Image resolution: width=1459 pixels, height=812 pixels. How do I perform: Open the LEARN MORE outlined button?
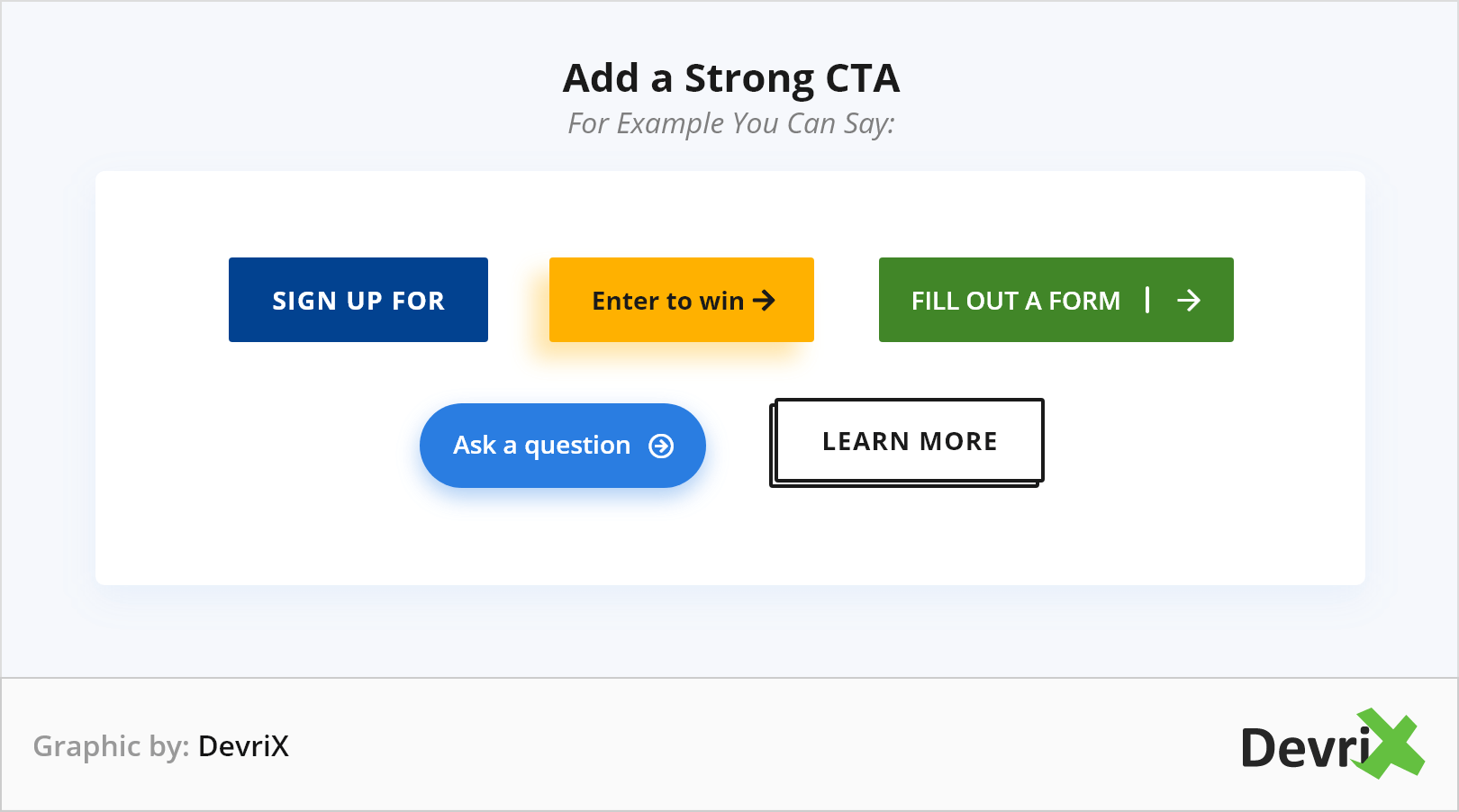coord(909,441)
